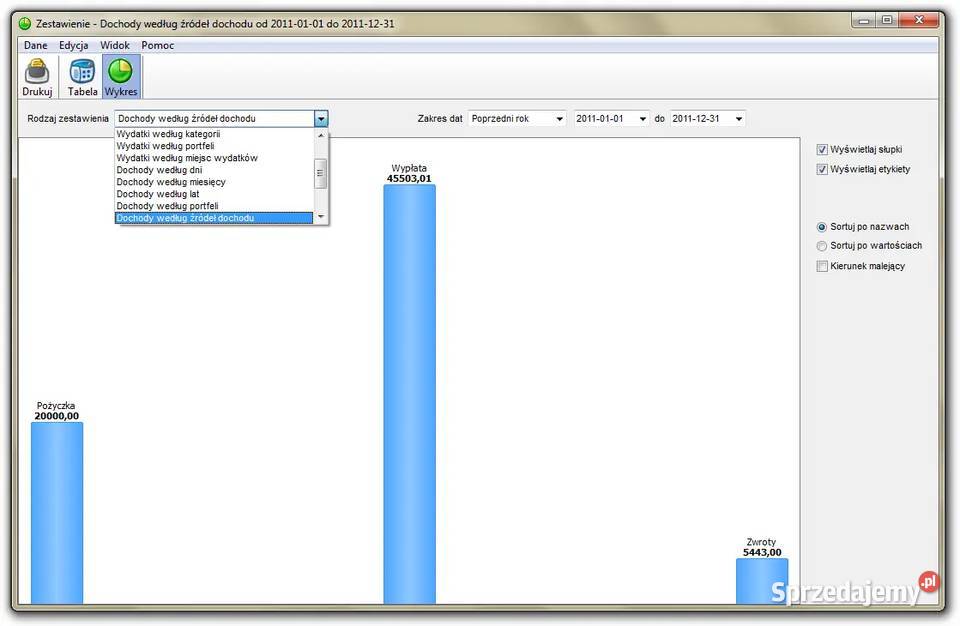The height and width of the screenshot is (626, 960).
Task: Expand the 2011-12-31 end date picker
Action: pyautogui.click(x=738, y=119)
